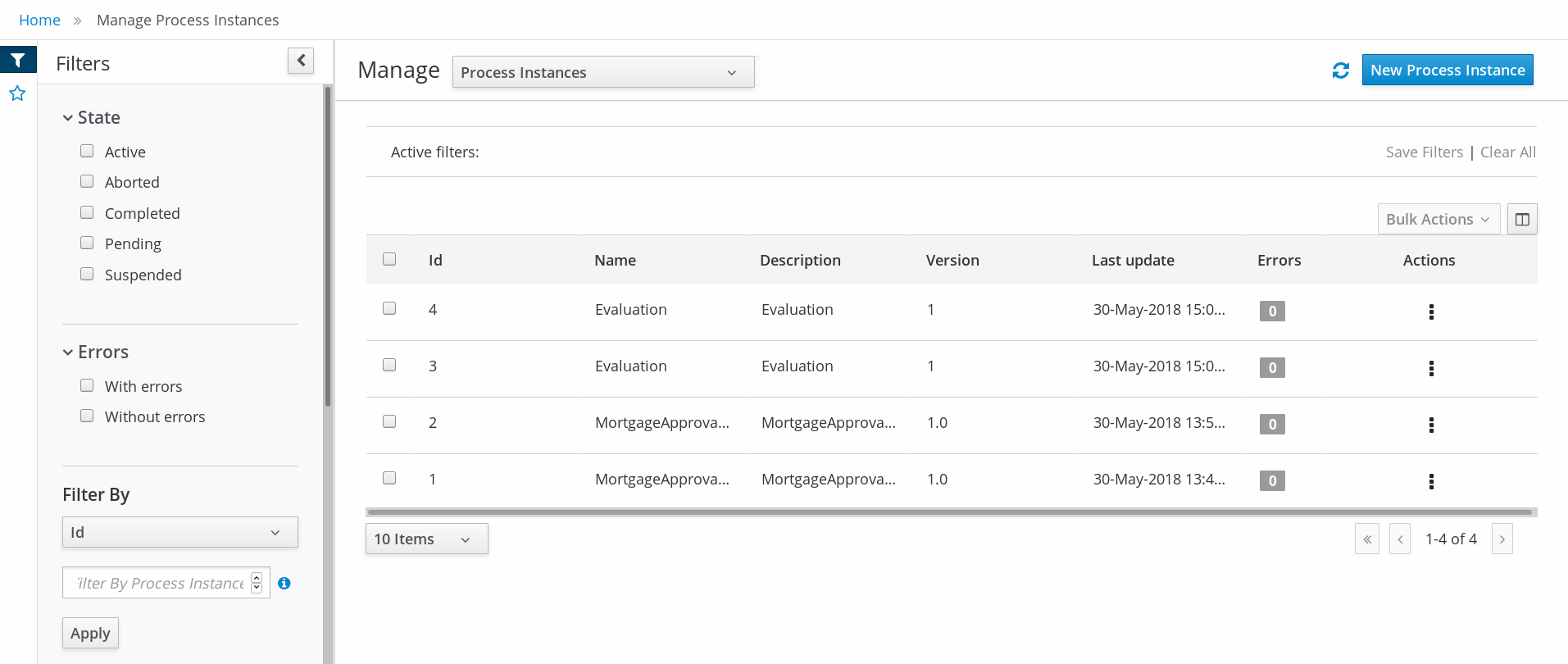1568x664 pixels.
Task: Click Evaluation description in row 3
Action: click(x=797, y=366)
